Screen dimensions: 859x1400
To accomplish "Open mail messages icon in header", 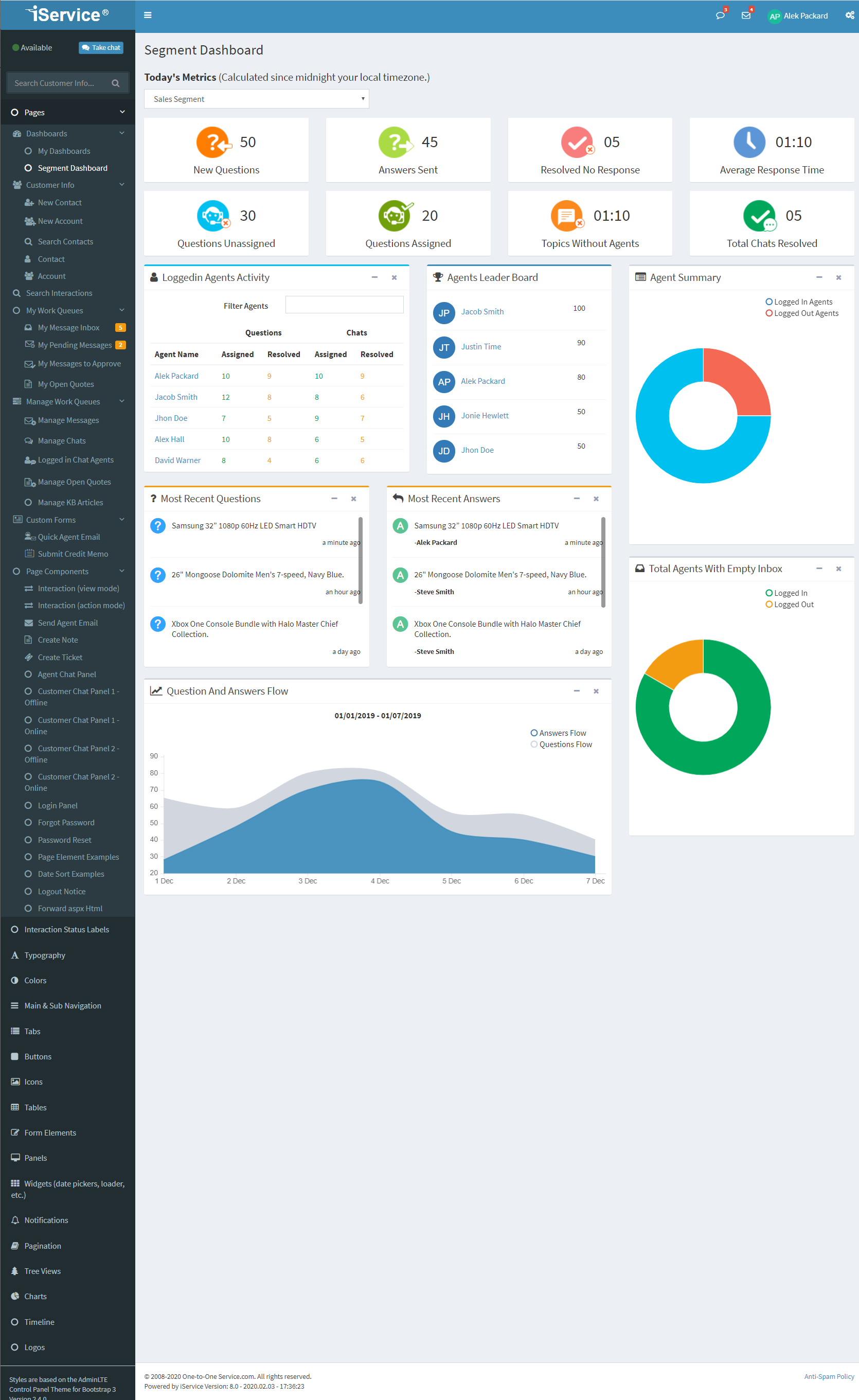I will pos(746,15).
